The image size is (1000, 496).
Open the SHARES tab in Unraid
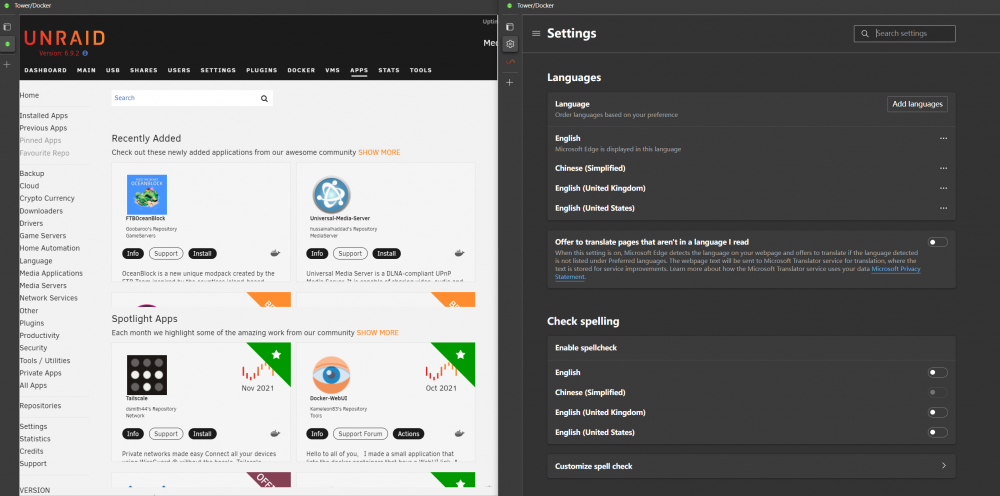click(x=143, y=70)
